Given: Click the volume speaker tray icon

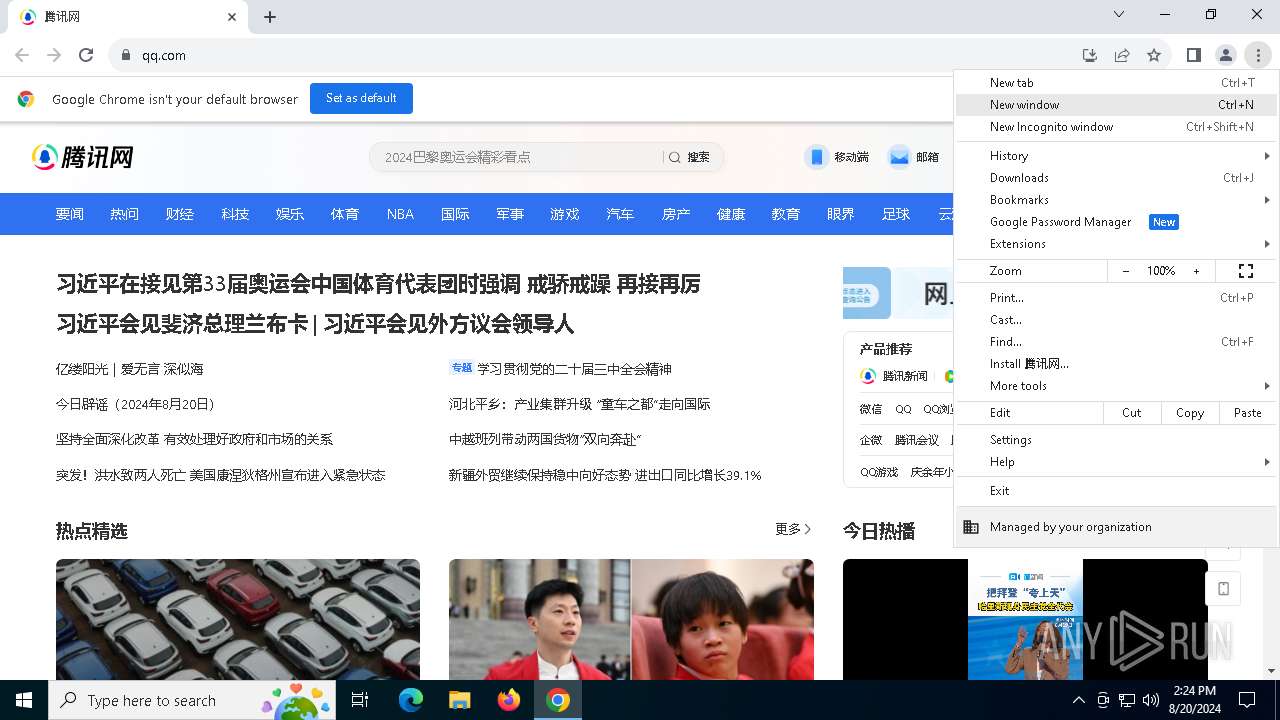Looking at the screenshot, I should pos(1151,700).
